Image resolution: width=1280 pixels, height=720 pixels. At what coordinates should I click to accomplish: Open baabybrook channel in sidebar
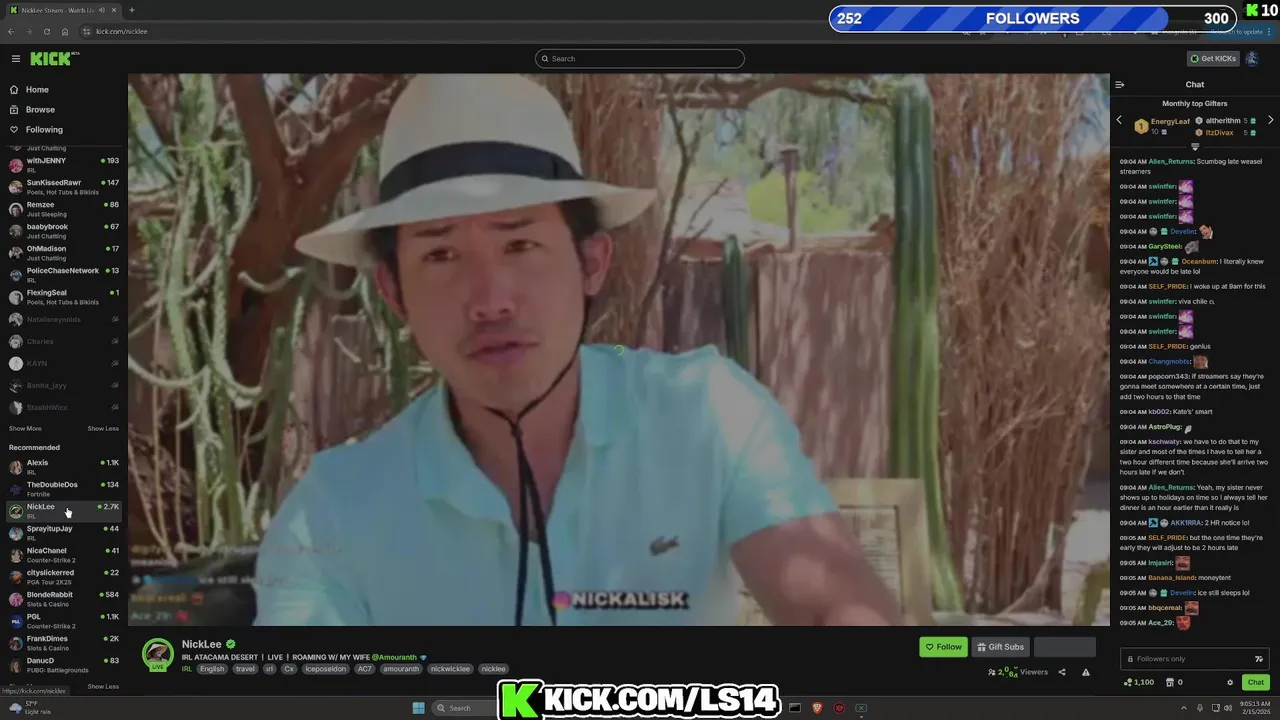pyautogui.click(x=64, y=231)
